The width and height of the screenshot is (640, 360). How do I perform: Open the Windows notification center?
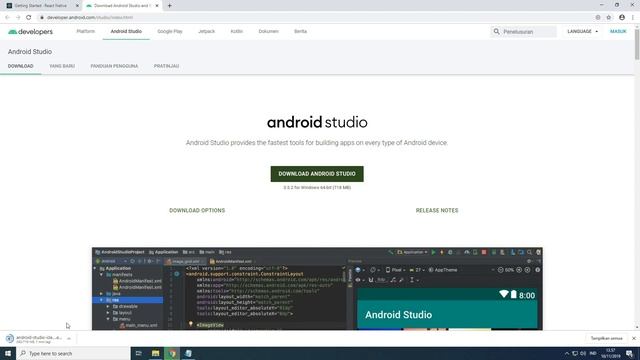click(629, 353)
